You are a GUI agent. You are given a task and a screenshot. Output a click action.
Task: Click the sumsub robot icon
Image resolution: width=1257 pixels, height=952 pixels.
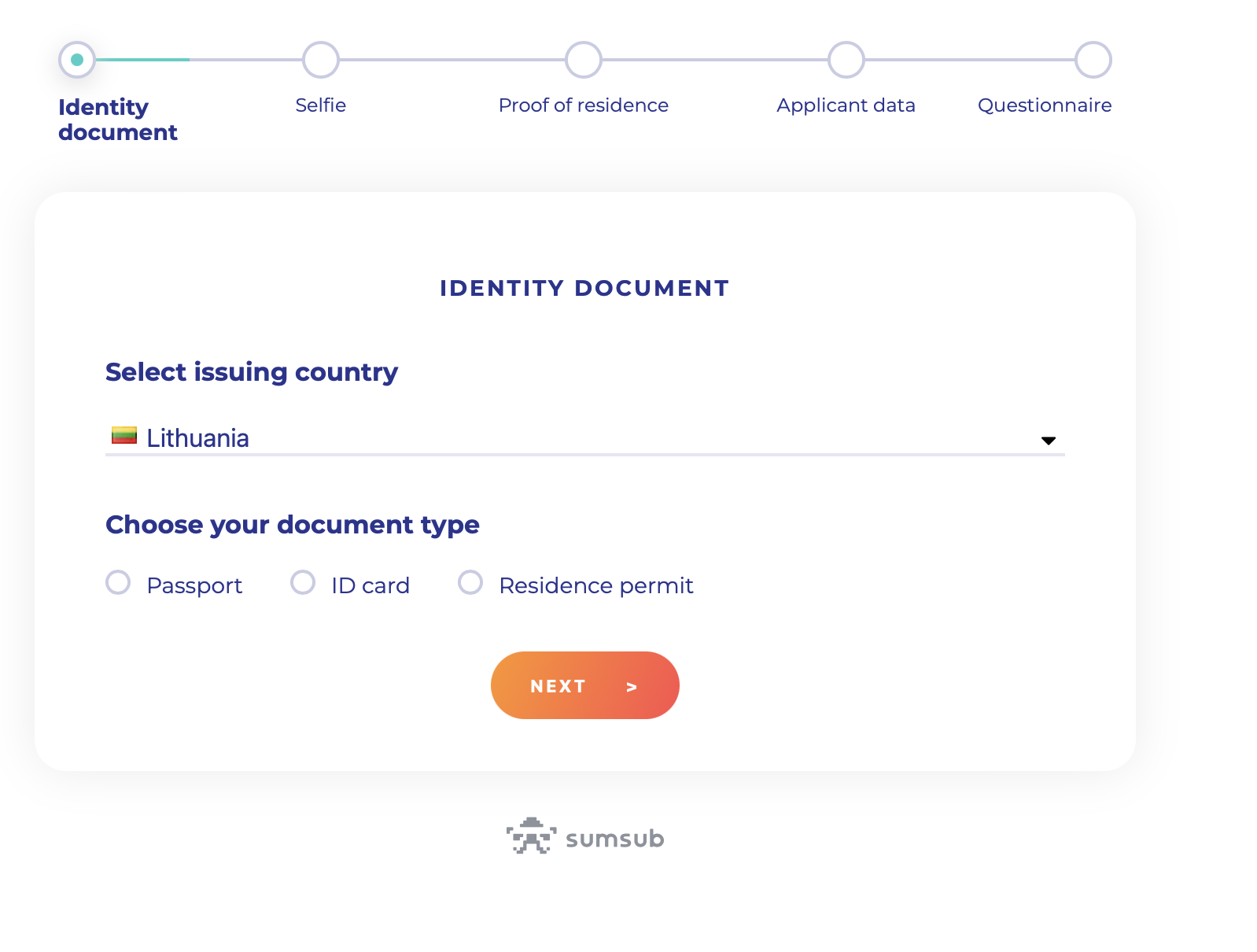pos(532,836)
